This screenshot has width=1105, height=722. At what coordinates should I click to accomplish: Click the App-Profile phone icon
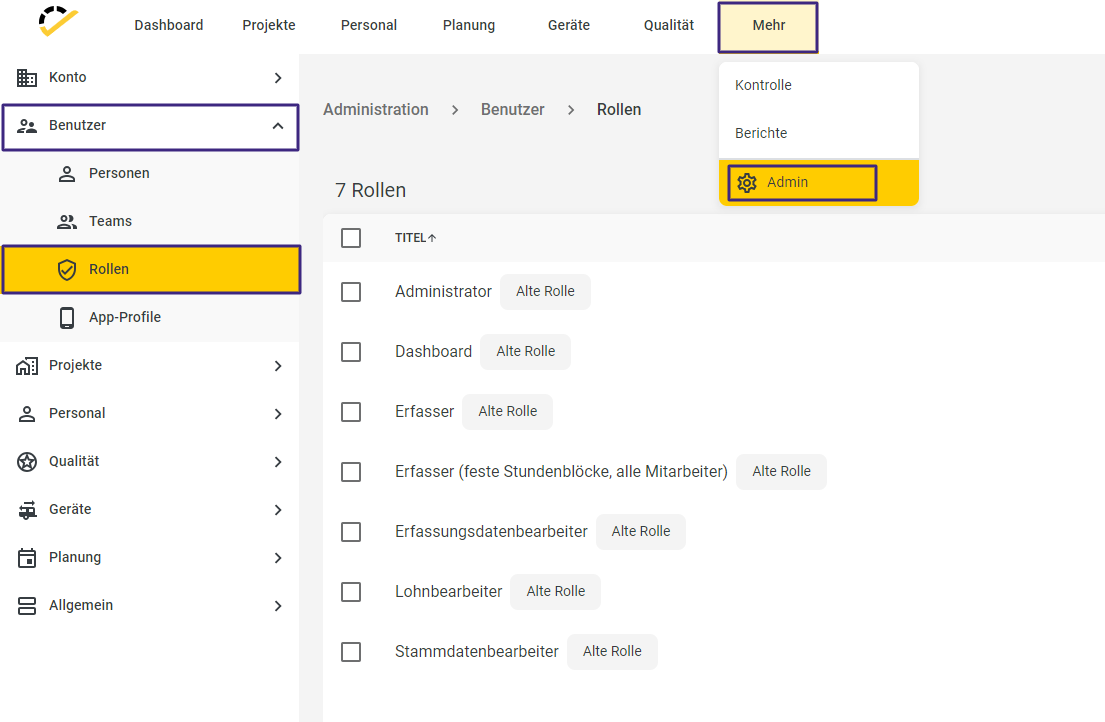pyautogui.click(x=67, y=318)
